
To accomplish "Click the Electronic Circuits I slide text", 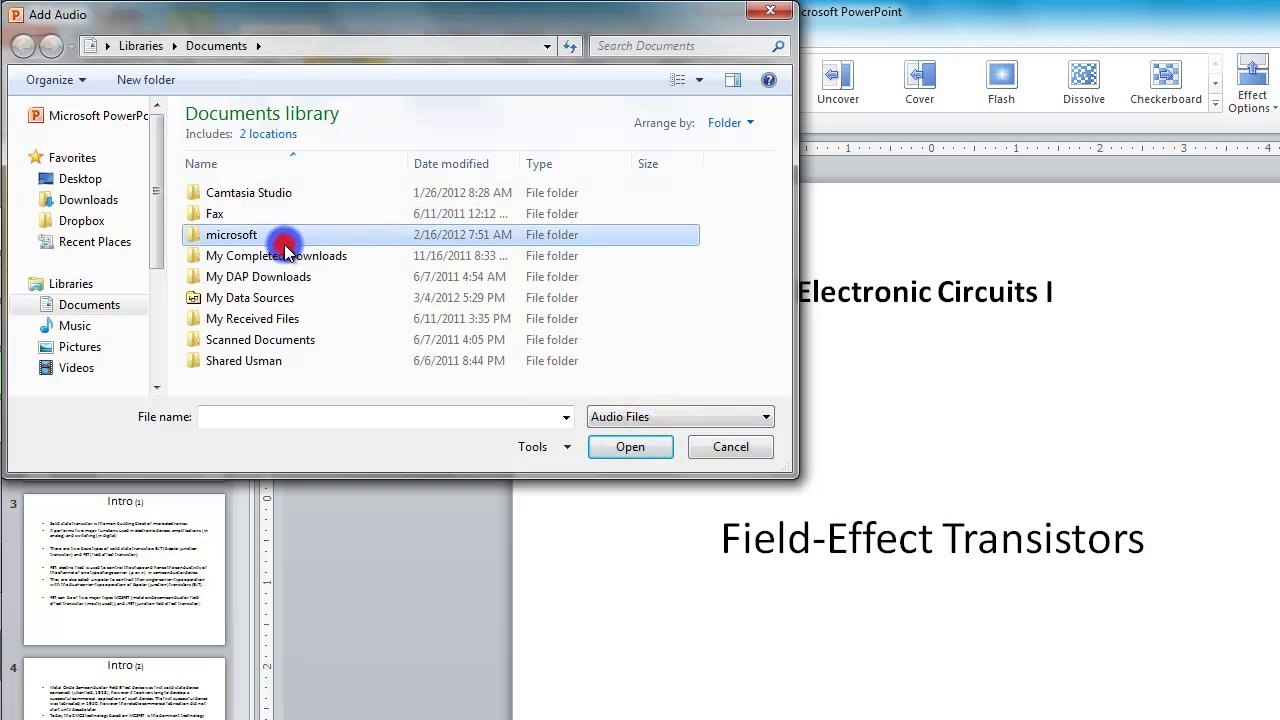I will 926,292.
